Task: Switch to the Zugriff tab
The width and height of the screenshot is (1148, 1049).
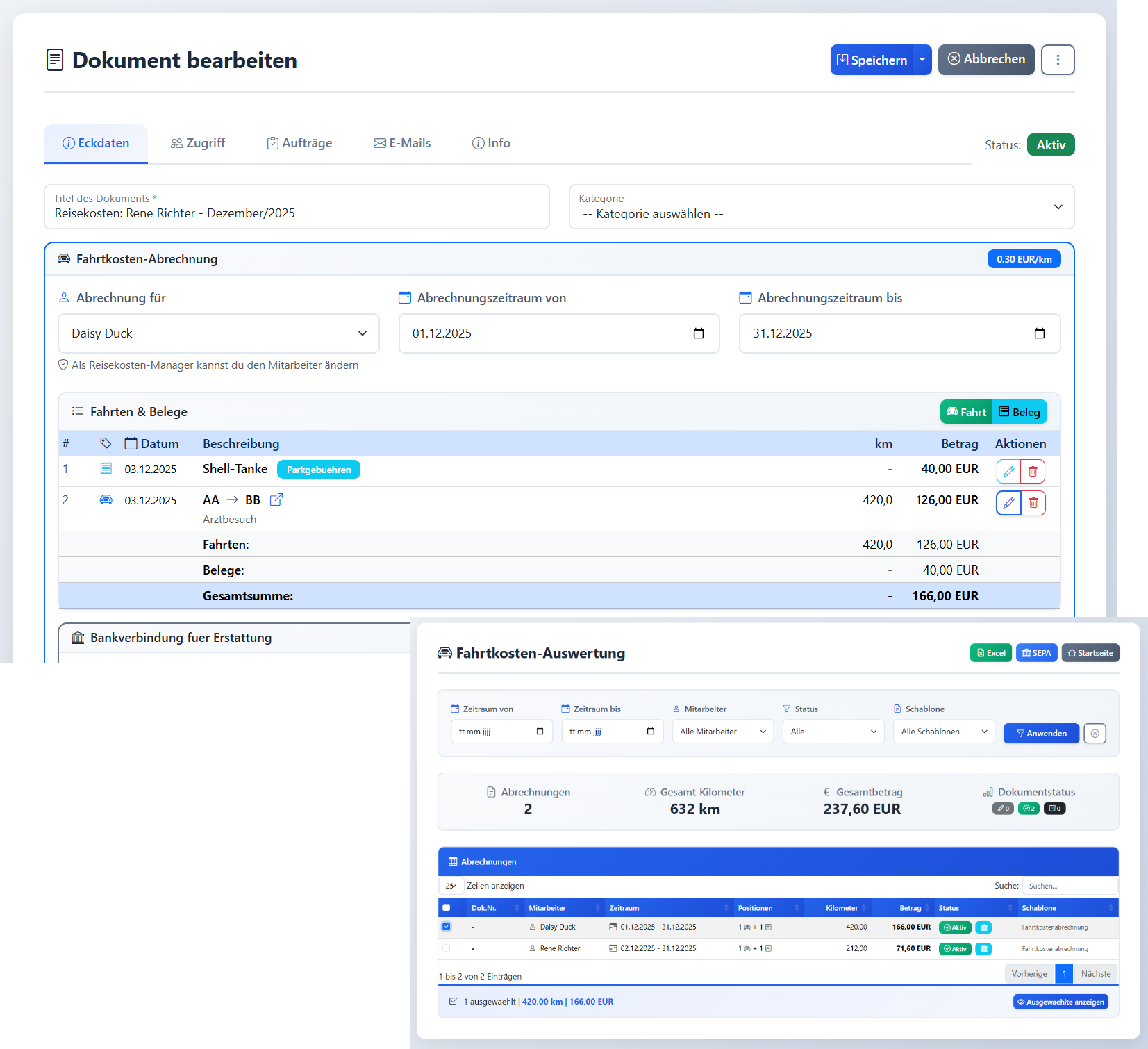Action: (198, 143)
